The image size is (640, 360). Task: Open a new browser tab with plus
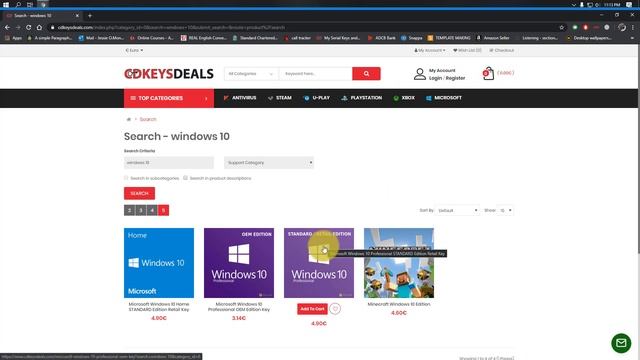[90, 16]
